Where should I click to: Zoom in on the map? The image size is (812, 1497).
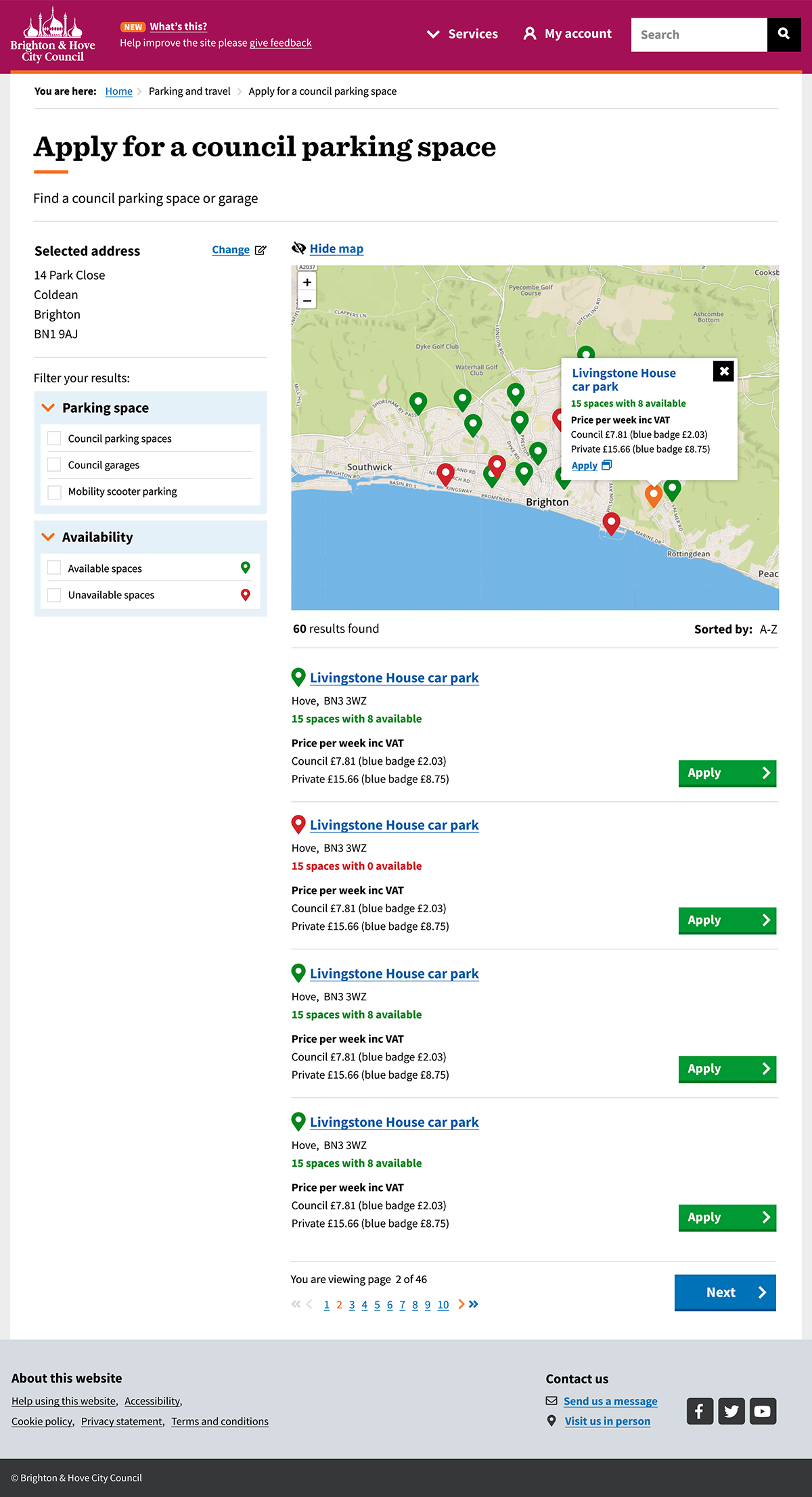(x=307, y=282)
